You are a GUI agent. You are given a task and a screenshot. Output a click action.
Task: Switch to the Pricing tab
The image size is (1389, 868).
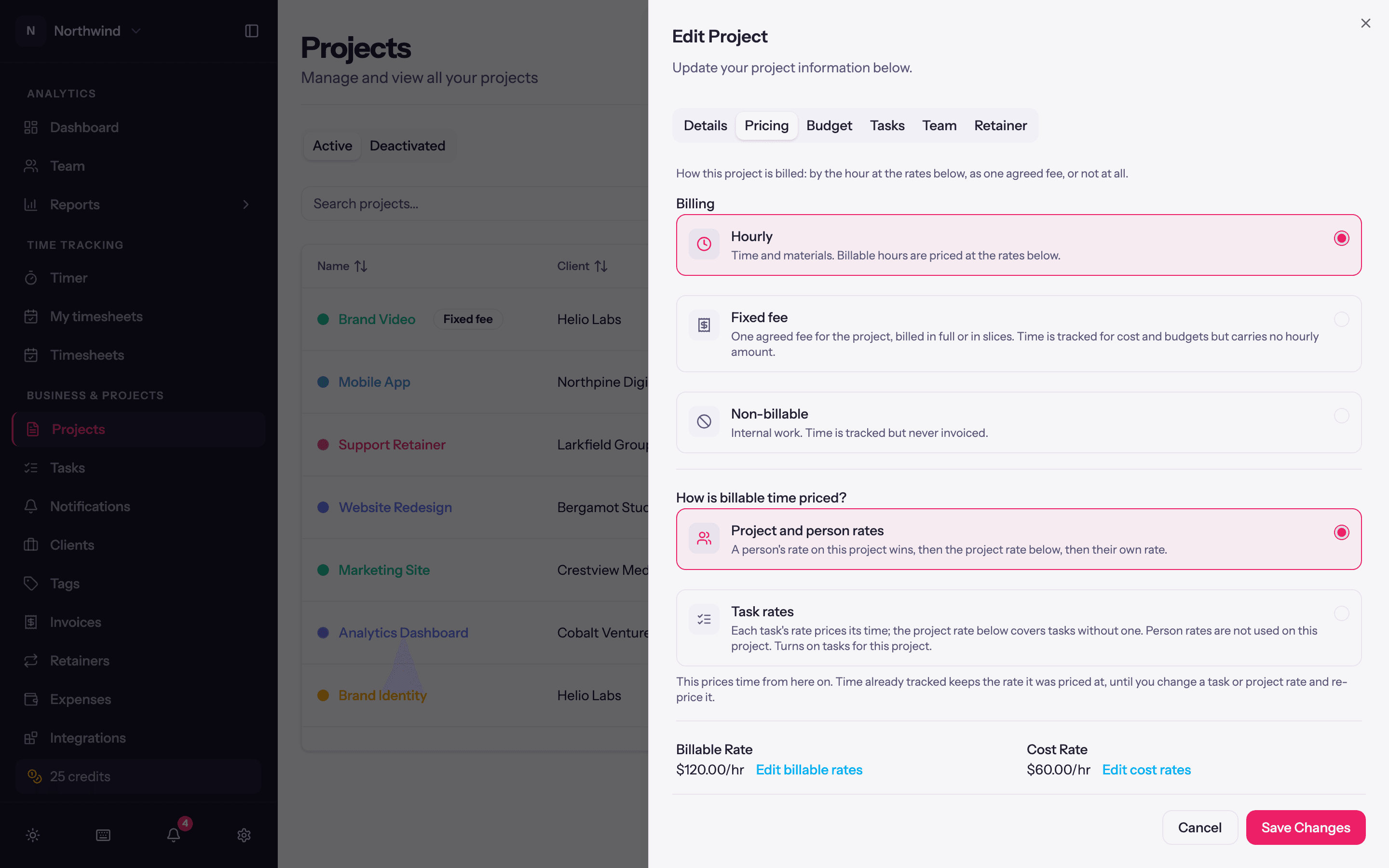[766, 126]
